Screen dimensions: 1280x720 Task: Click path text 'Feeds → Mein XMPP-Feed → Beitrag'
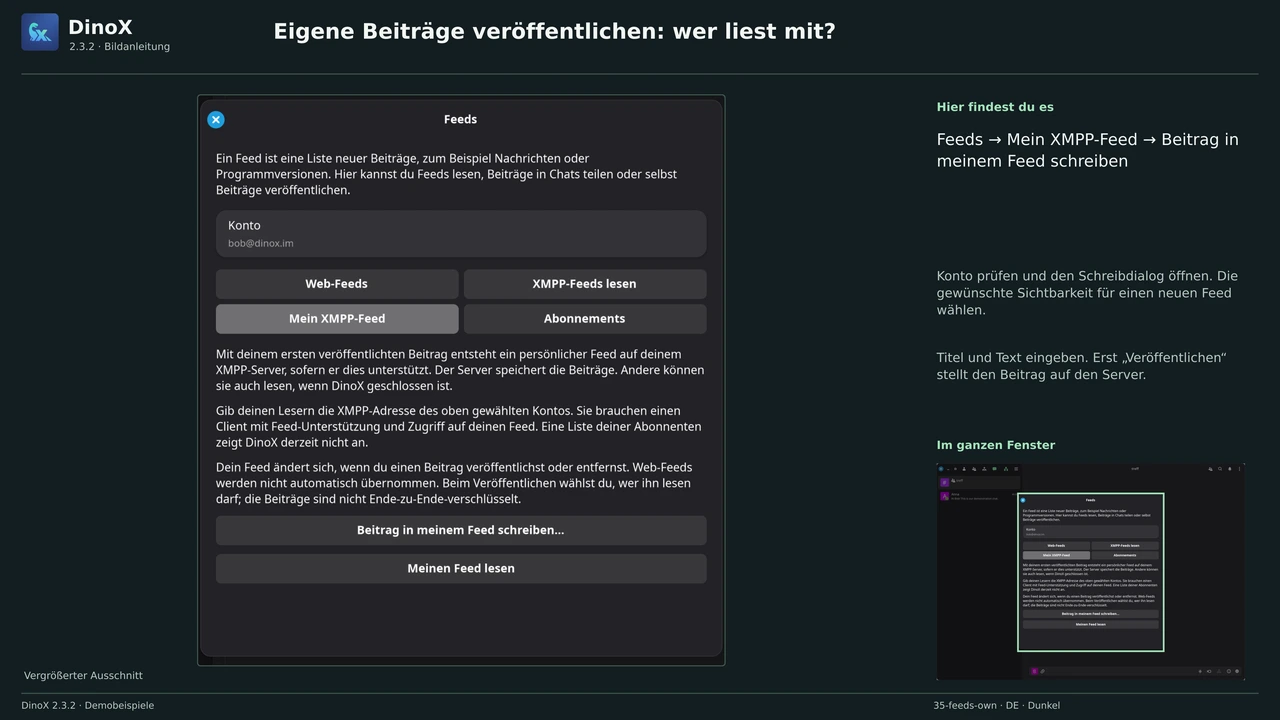pyautogui.click(x=1088, y=150)
